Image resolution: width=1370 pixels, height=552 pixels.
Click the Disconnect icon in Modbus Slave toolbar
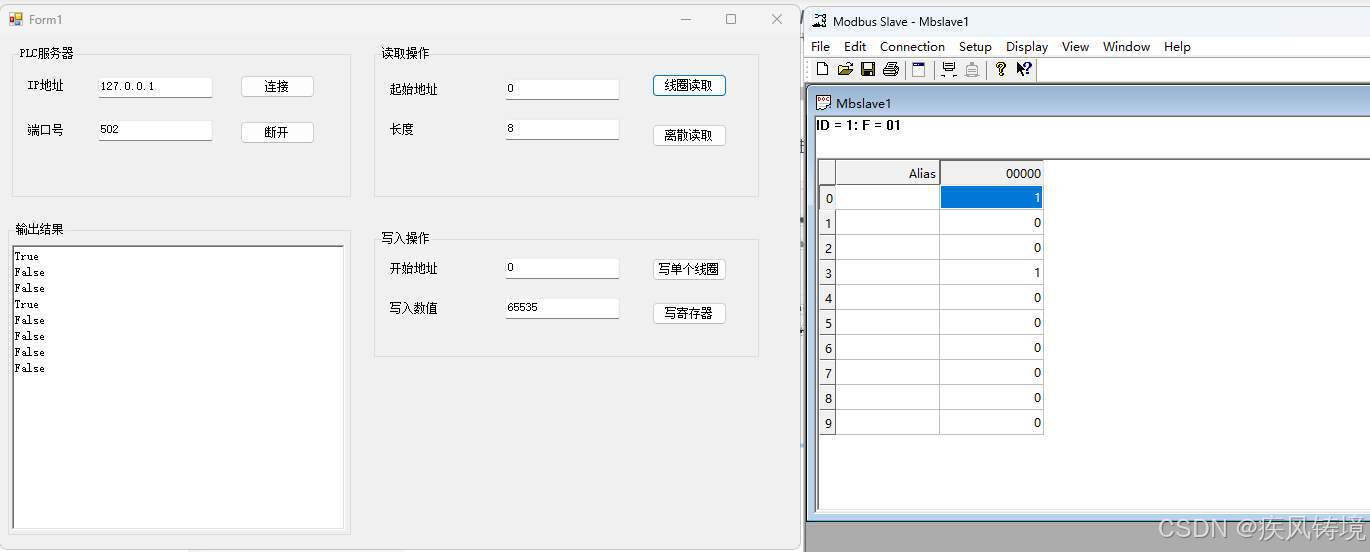tap(971, 69)
